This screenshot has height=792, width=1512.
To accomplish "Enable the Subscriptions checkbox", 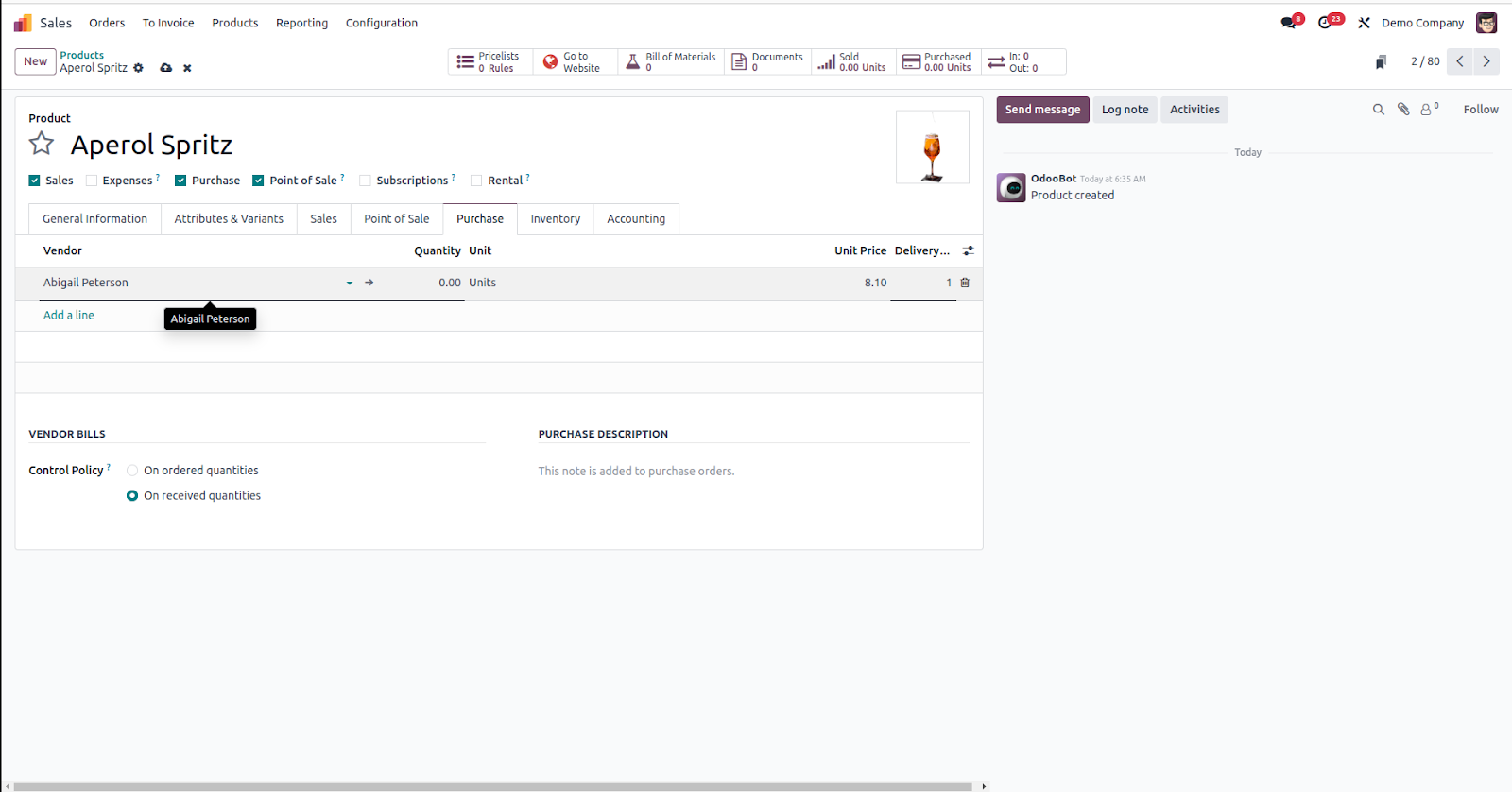I will [x=365, y=181].
